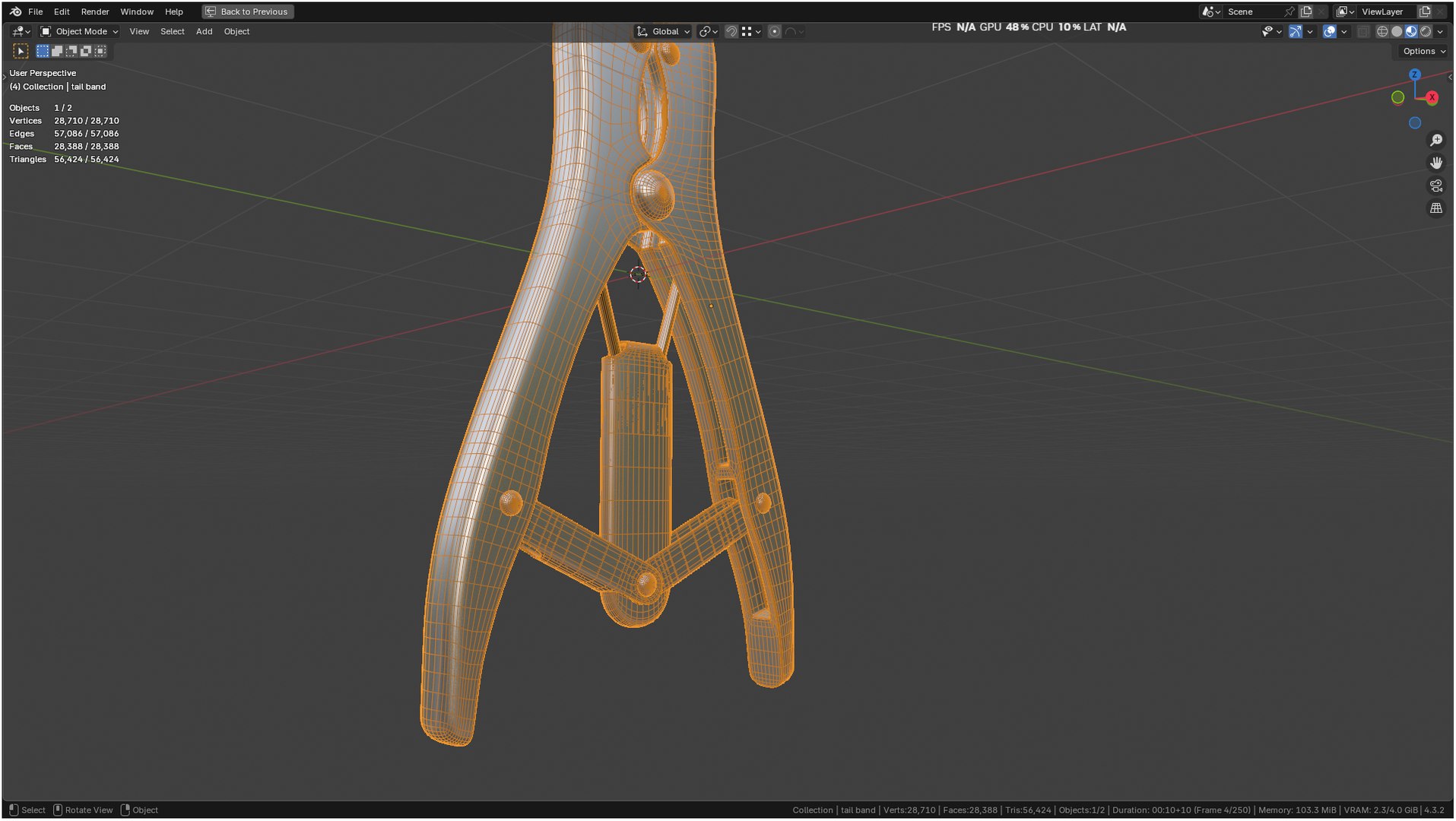Toggle viewport overlays visibility
Viewport: 1456px width, 821px height.
[1329, 31]
